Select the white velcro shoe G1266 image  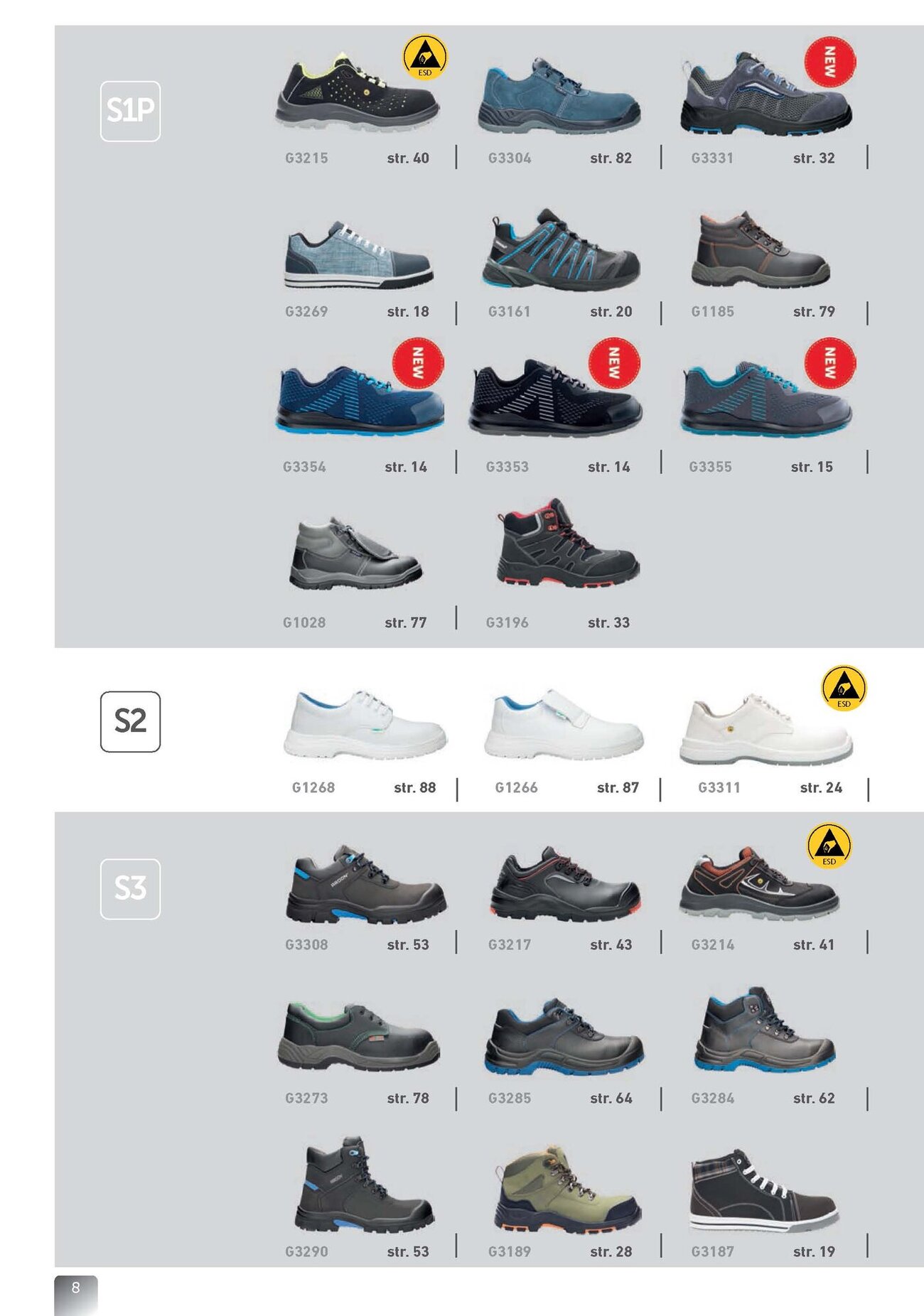click(564, 724)
